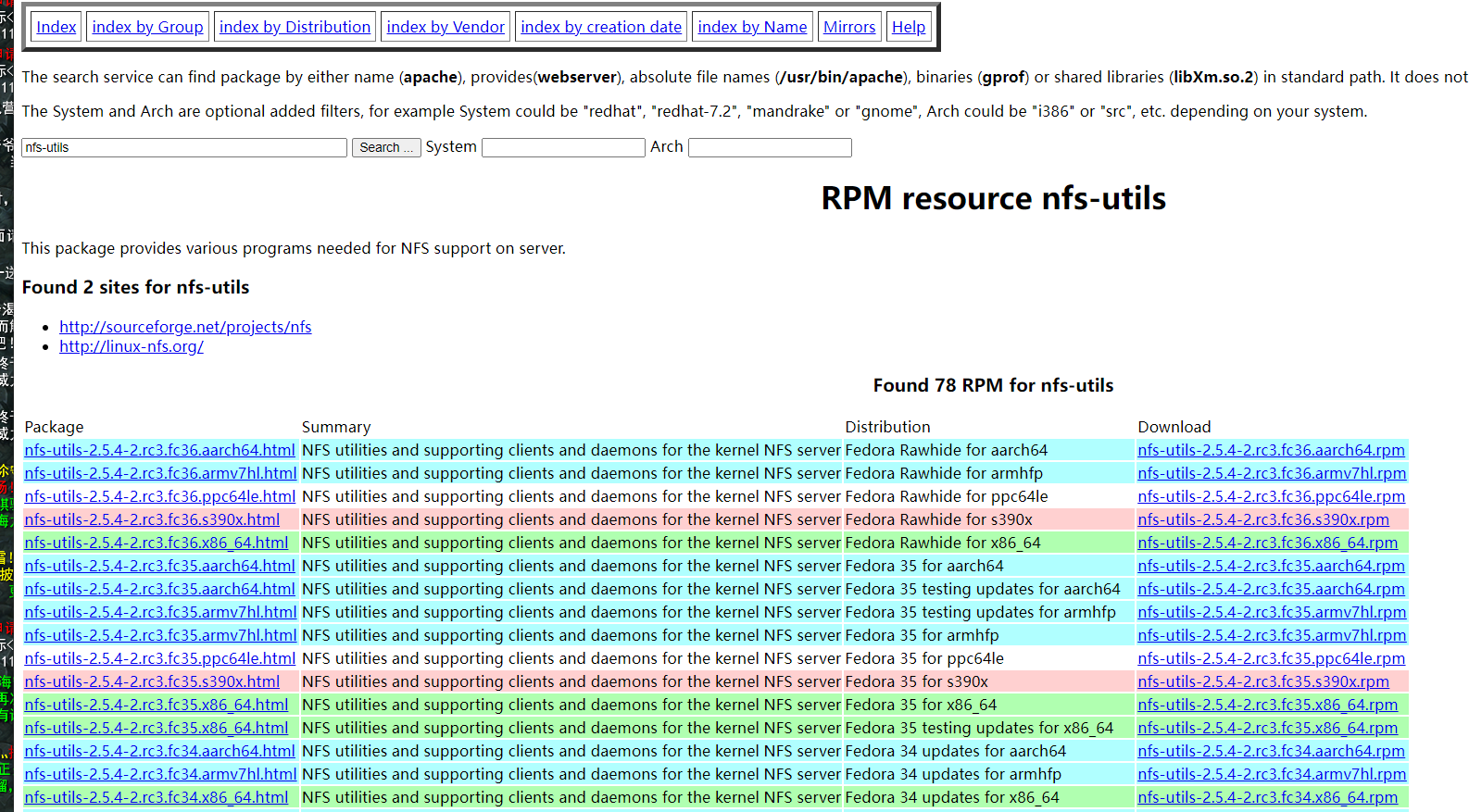Open nfs-utils-2.5.4-2.rc3.fc35.s390x.html package page

(152, 681)
